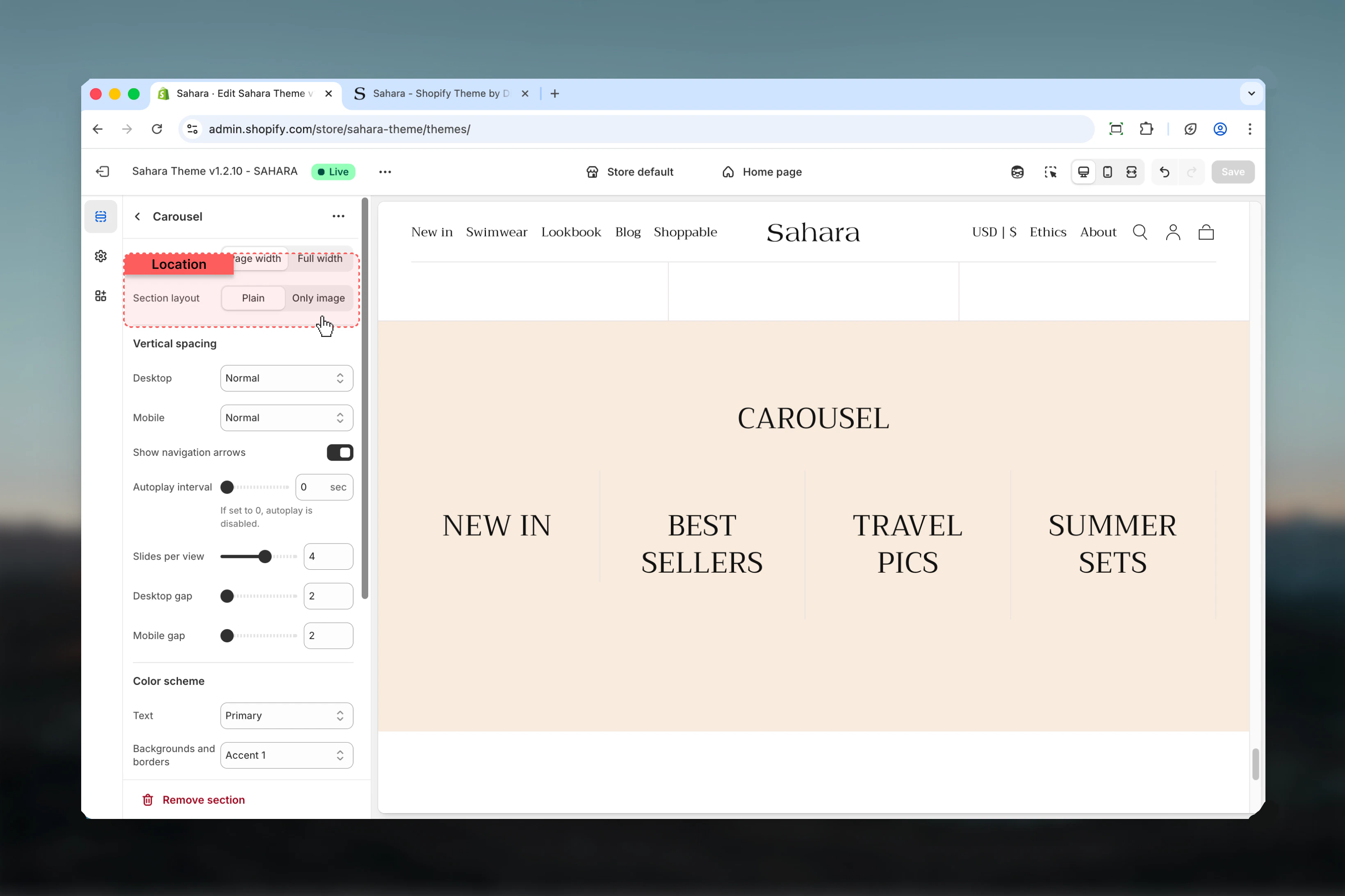Open Chrome profile avatar

(1220, 129)
